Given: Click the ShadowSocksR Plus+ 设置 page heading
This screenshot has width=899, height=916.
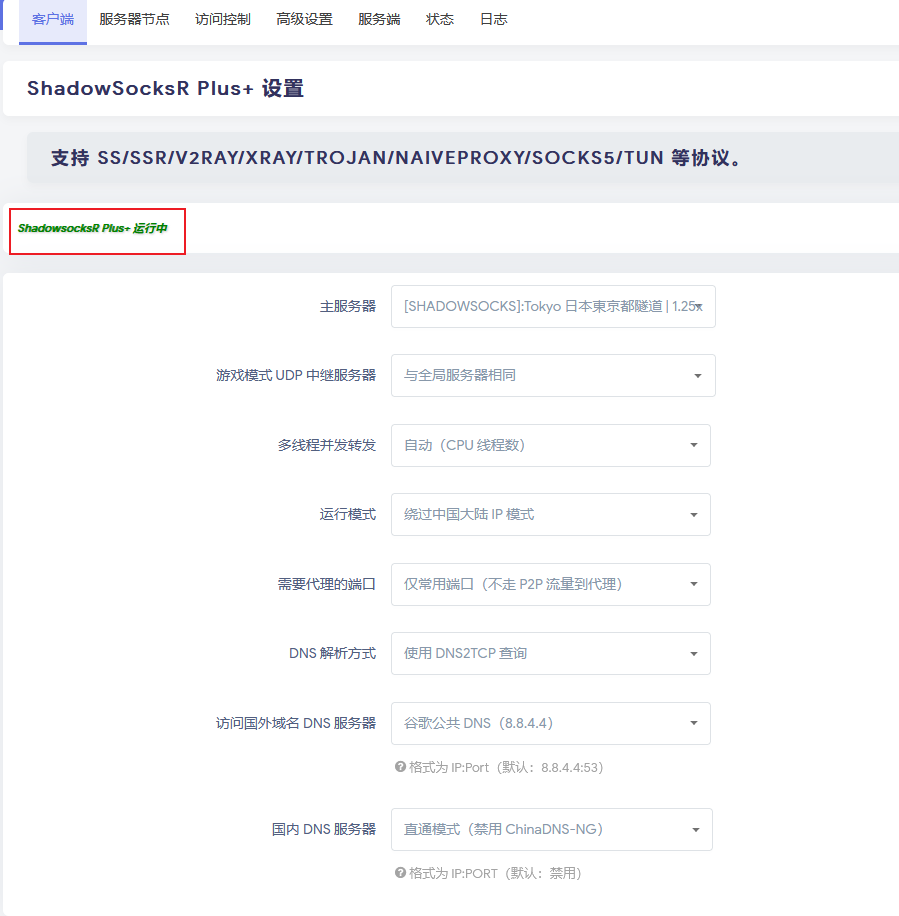Looking at the screenshot, I should (165, 88).
